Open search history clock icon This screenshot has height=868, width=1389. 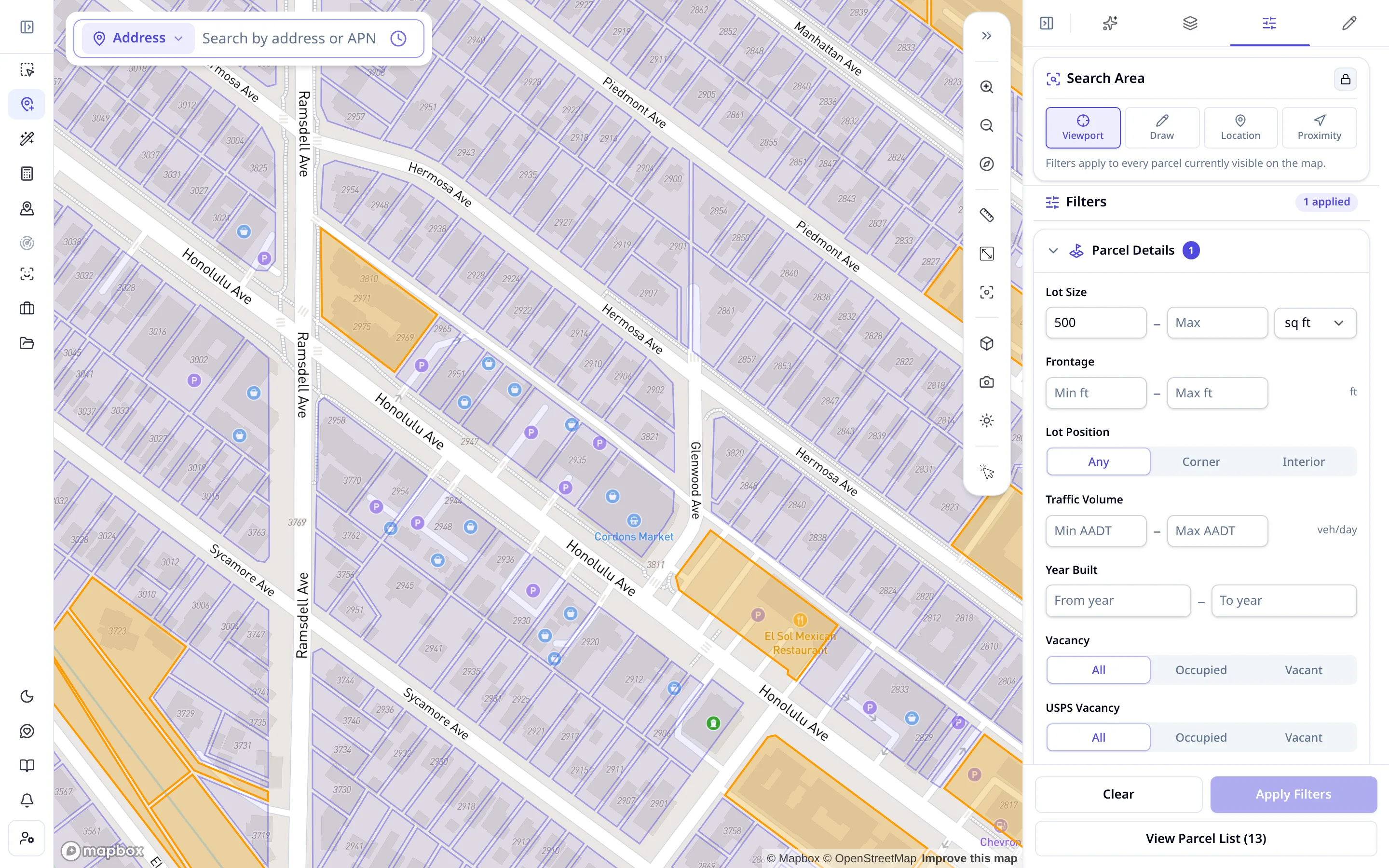398,39
